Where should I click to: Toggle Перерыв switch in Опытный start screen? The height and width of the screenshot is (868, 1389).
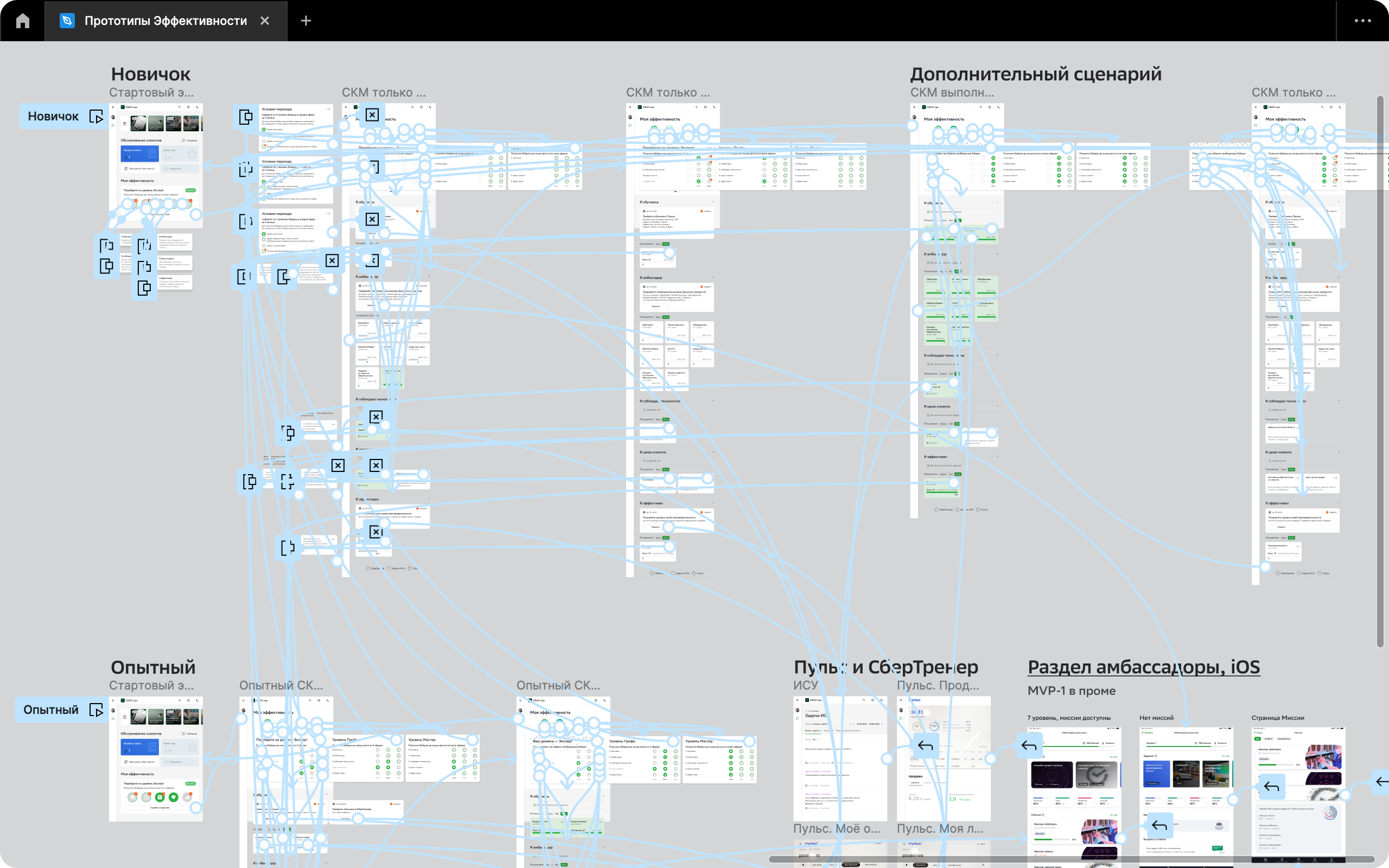click(x=183, y=733)
